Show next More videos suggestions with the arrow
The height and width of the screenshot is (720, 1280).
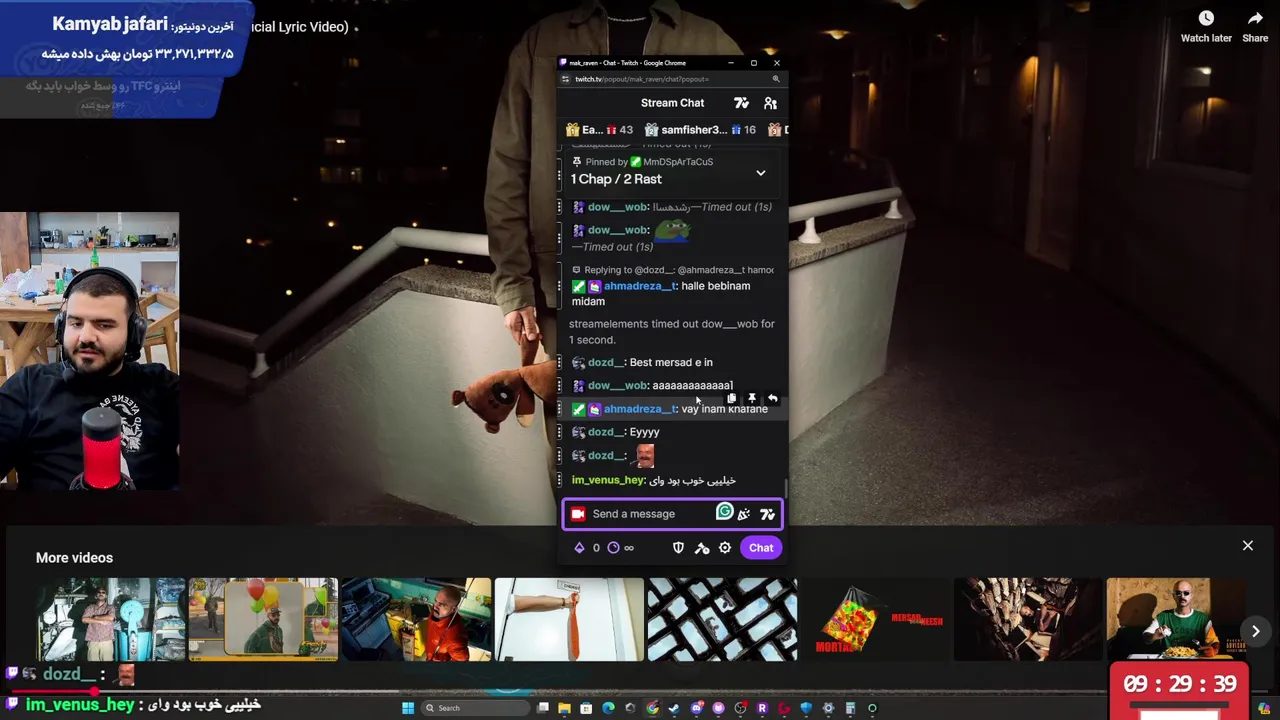point(1255,631)
